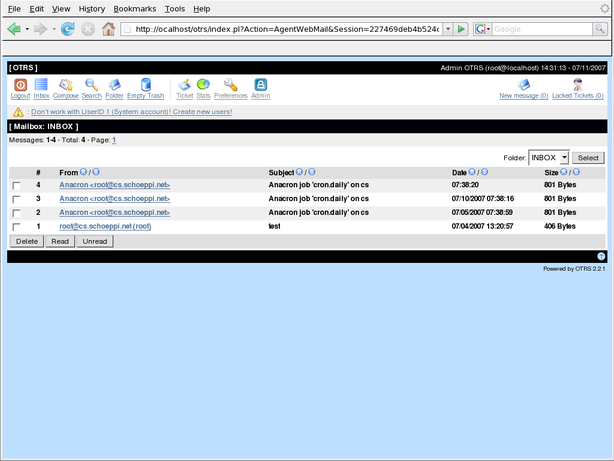Open the Admin lock icon

click(x=261, y=85)
